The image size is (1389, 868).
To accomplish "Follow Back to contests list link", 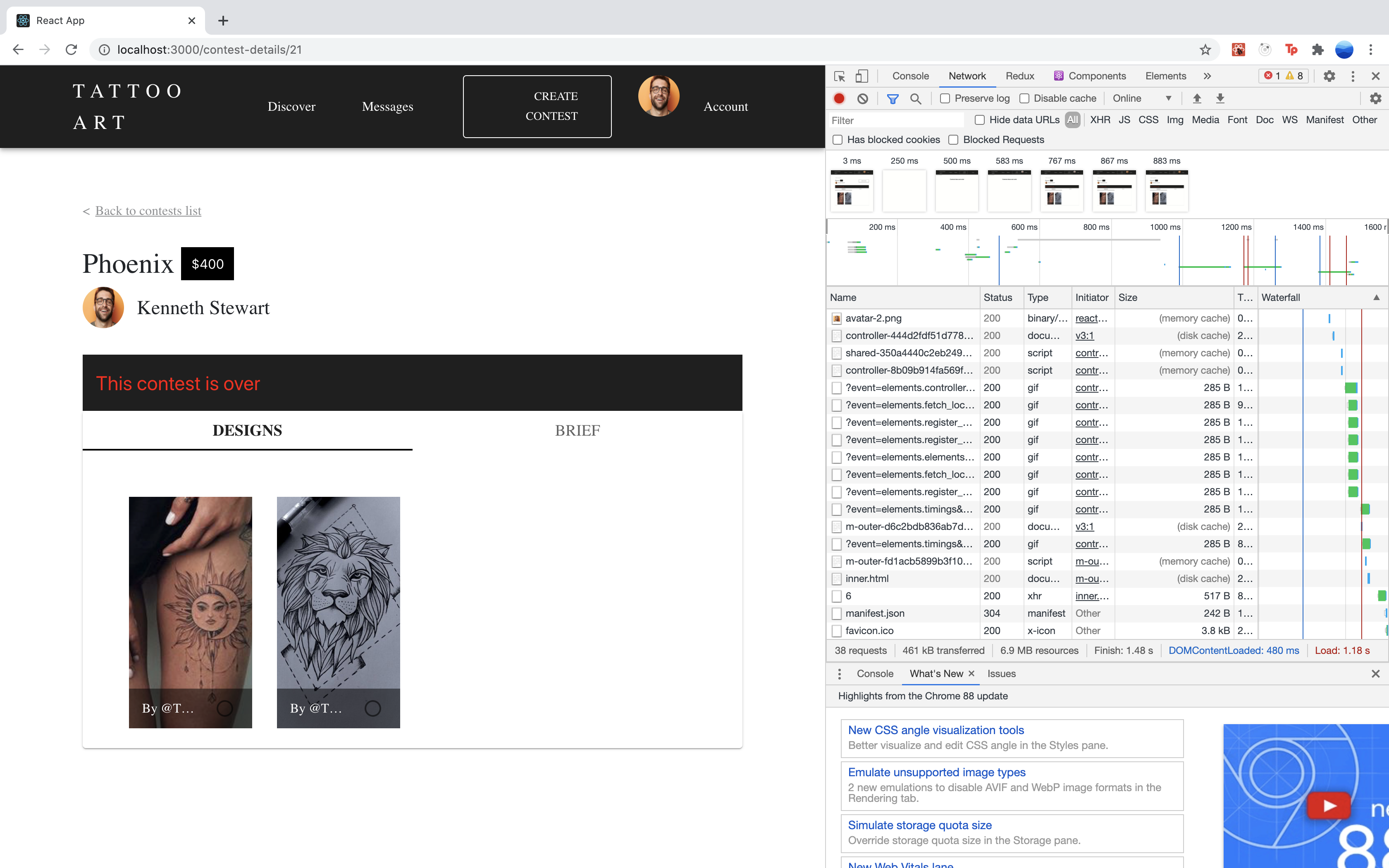I will click(x=148, y=211).
